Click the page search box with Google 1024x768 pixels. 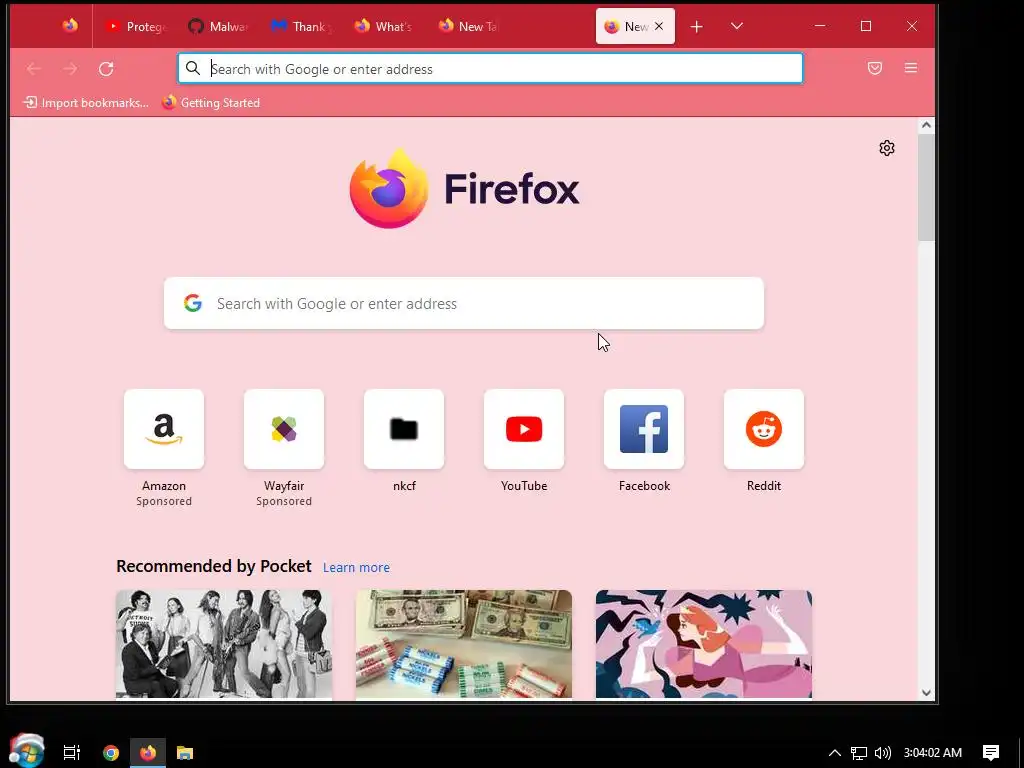click(x=464, y=304)
